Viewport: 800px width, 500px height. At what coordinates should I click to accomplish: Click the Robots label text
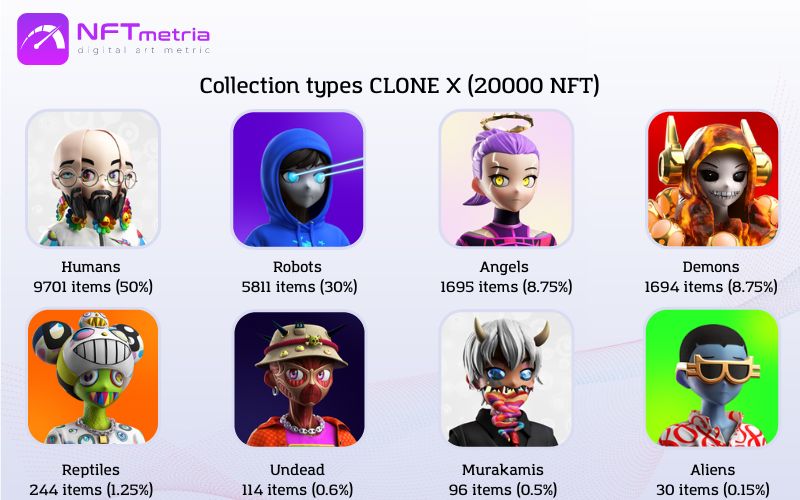click(x=297, y=267)
